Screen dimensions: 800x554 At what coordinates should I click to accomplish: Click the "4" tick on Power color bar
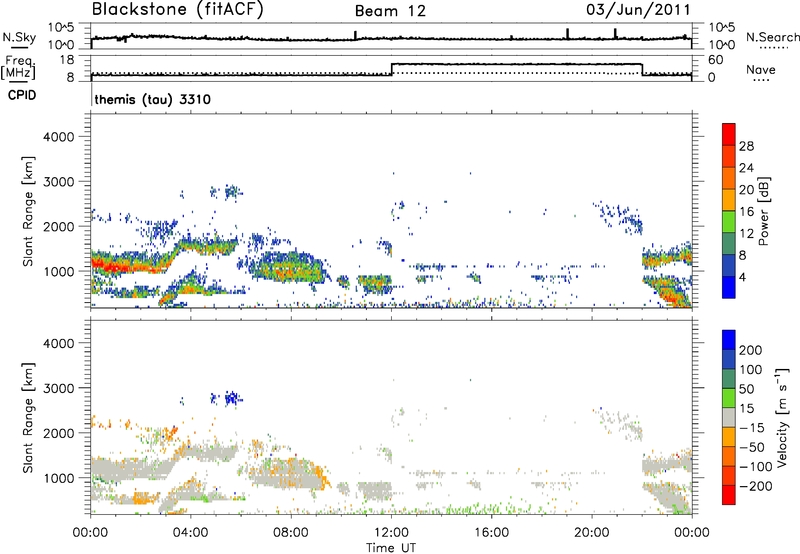point(743,277)
